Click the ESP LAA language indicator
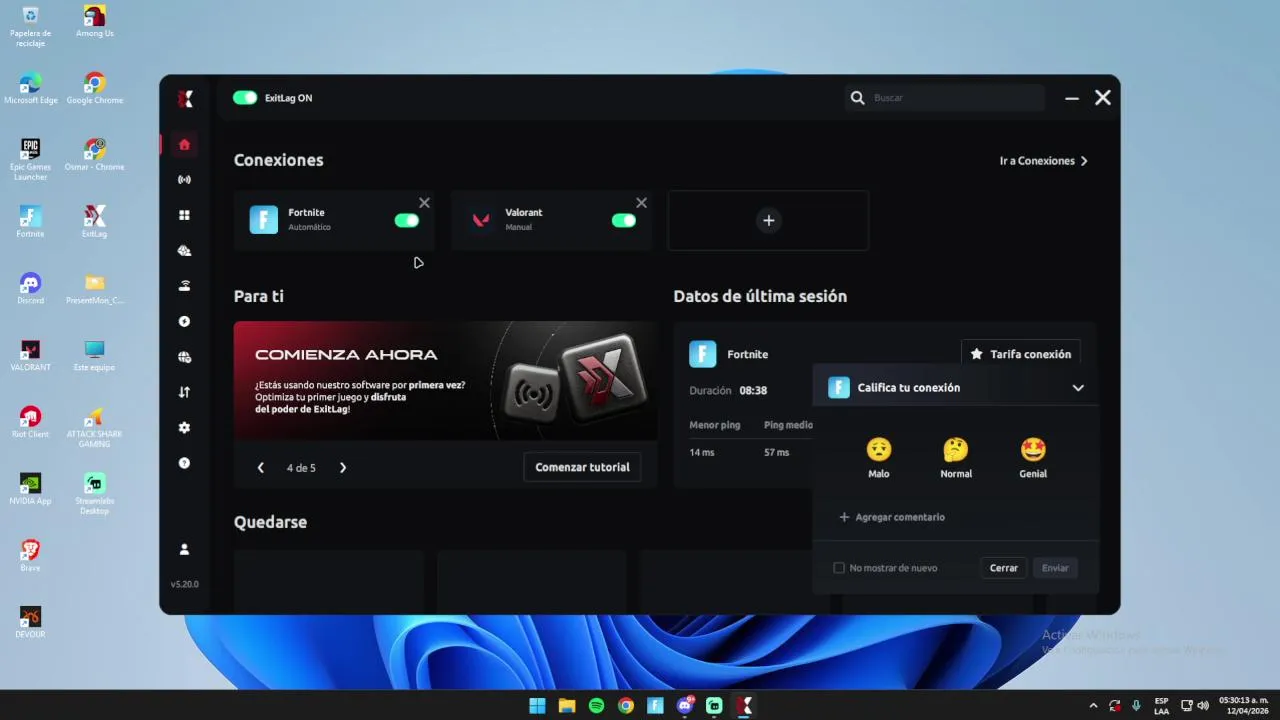1280x720 pixels. (x=1161, y=706)
